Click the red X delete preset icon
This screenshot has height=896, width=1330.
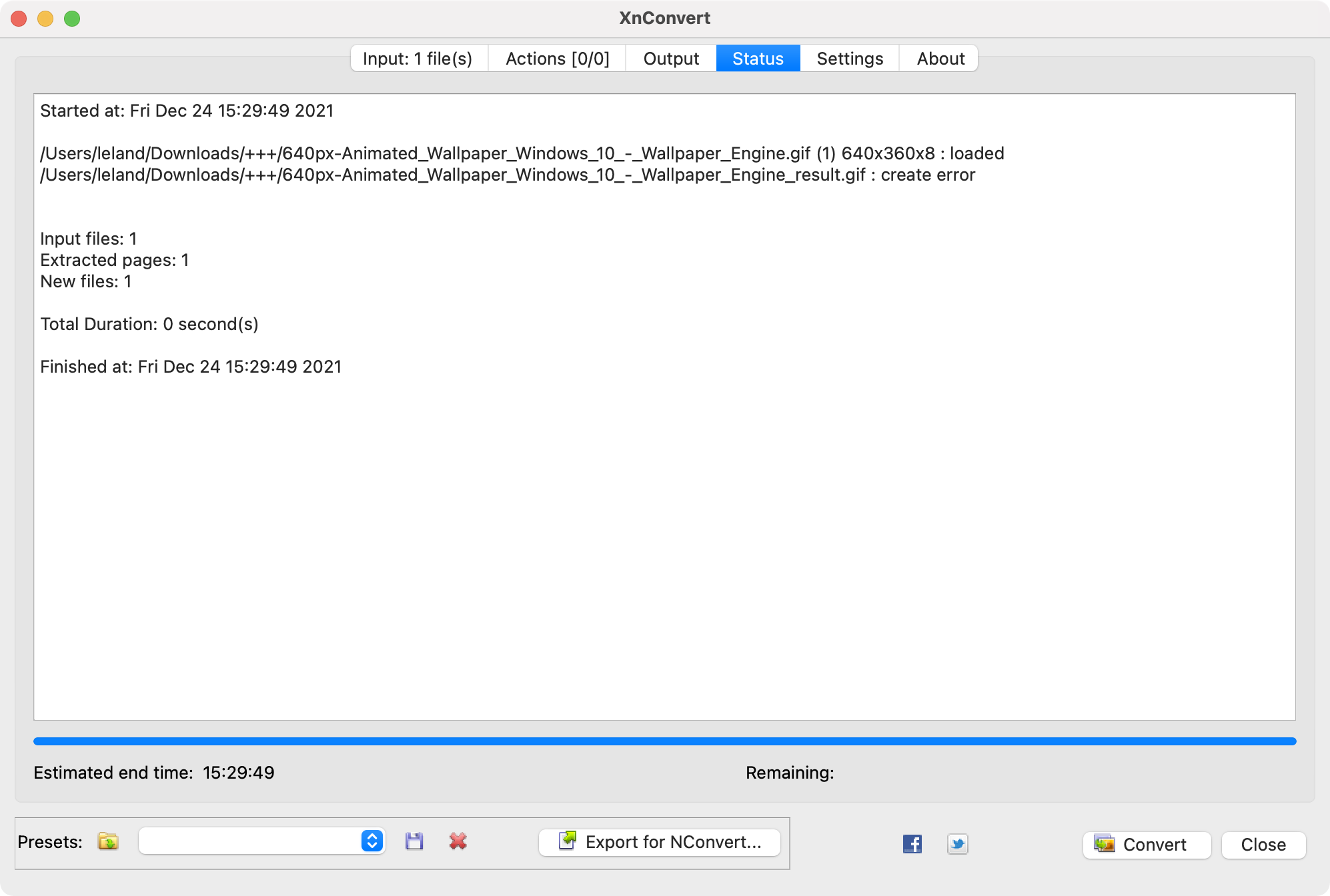[458, 841]
